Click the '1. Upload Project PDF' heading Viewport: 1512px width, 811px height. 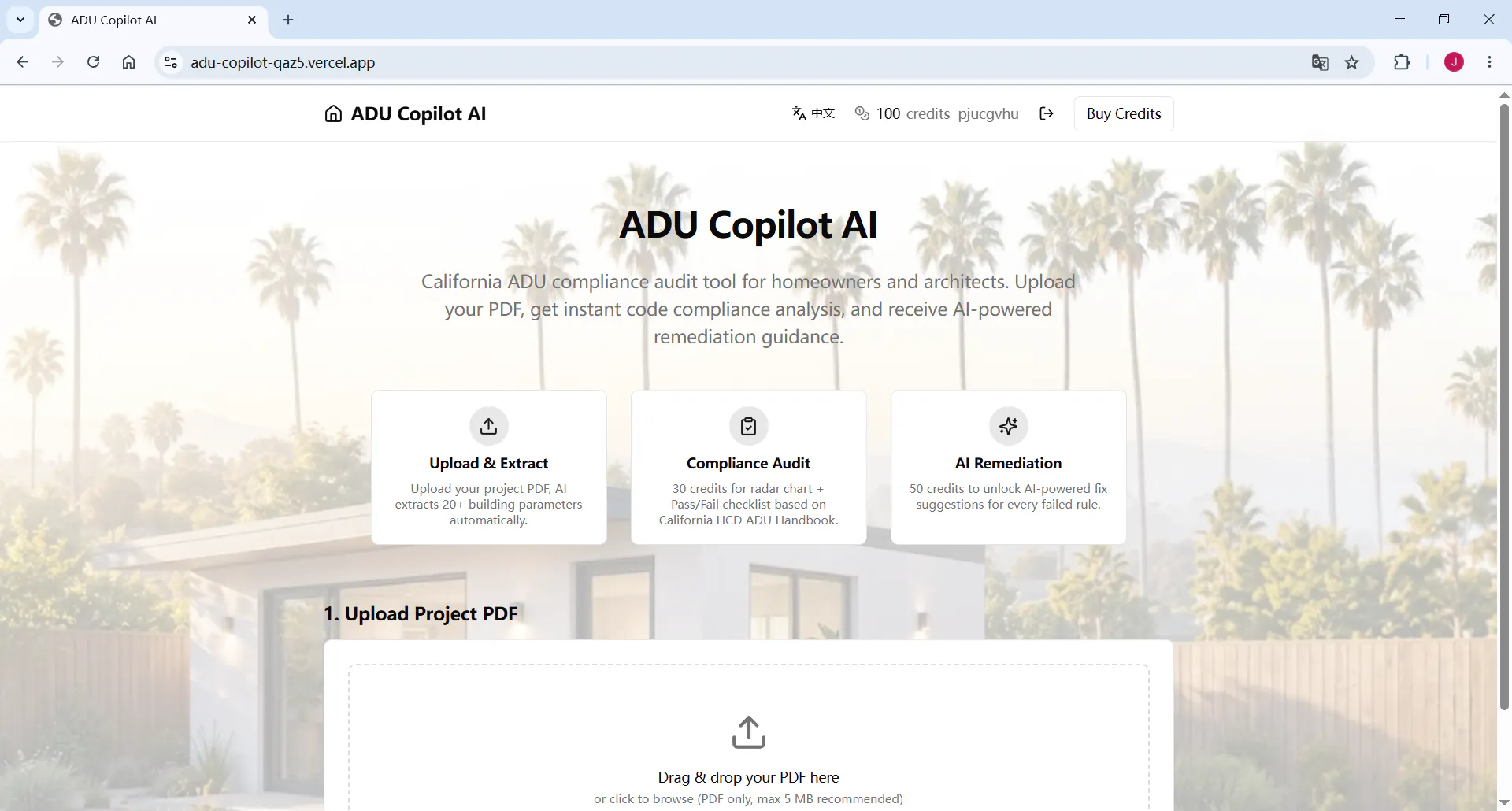coord(421,613)
